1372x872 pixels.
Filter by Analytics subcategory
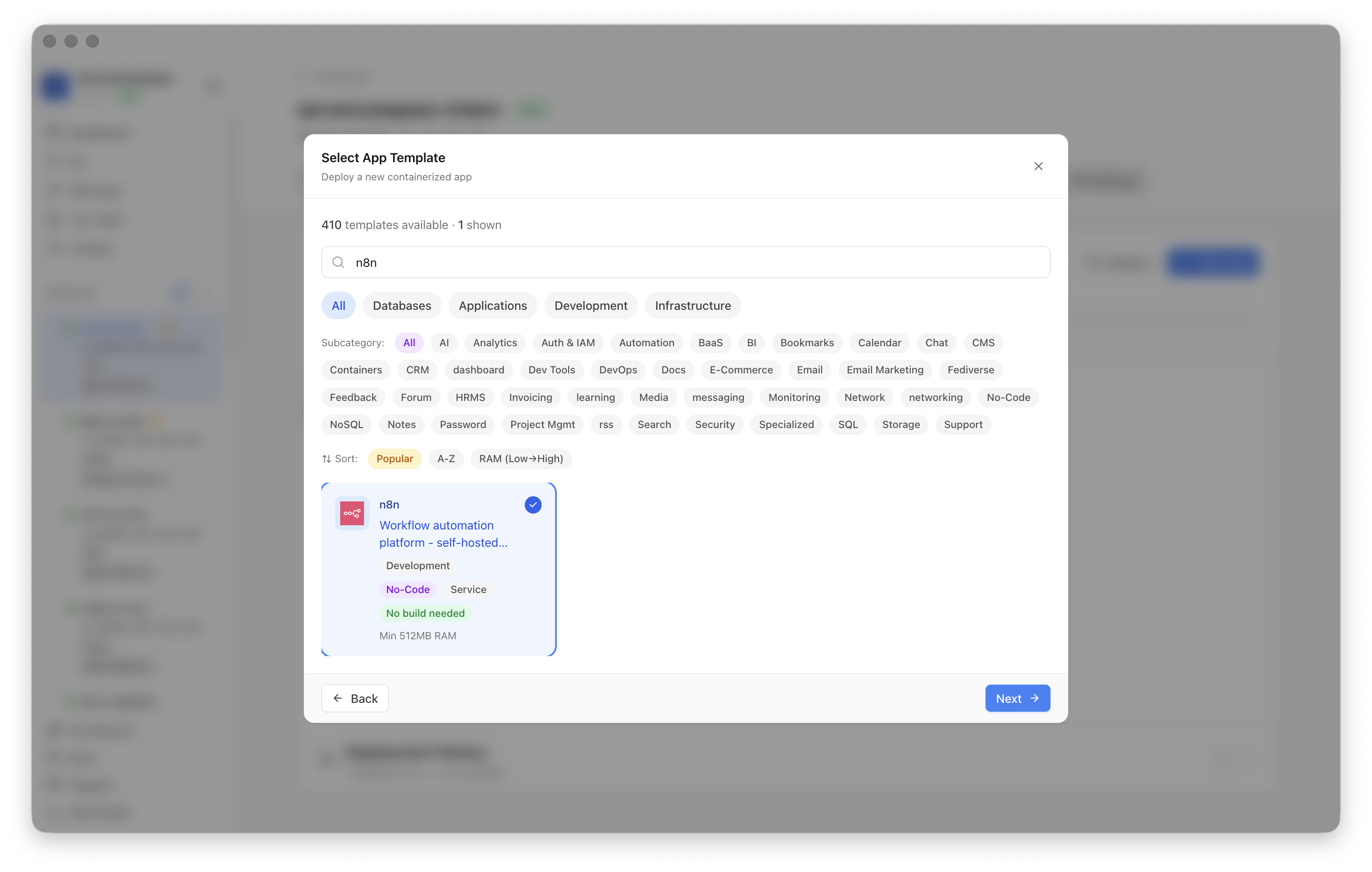(x=494, y=343)
